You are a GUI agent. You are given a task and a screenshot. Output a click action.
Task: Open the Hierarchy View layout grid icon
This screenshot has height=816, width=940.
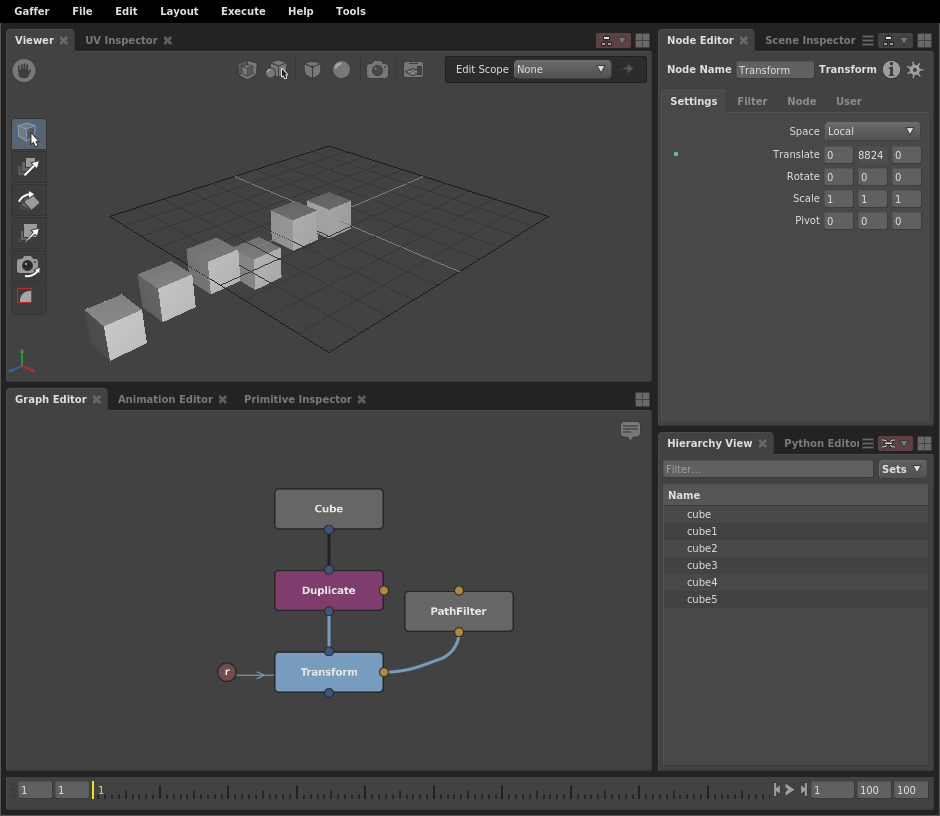click(924, 443)
